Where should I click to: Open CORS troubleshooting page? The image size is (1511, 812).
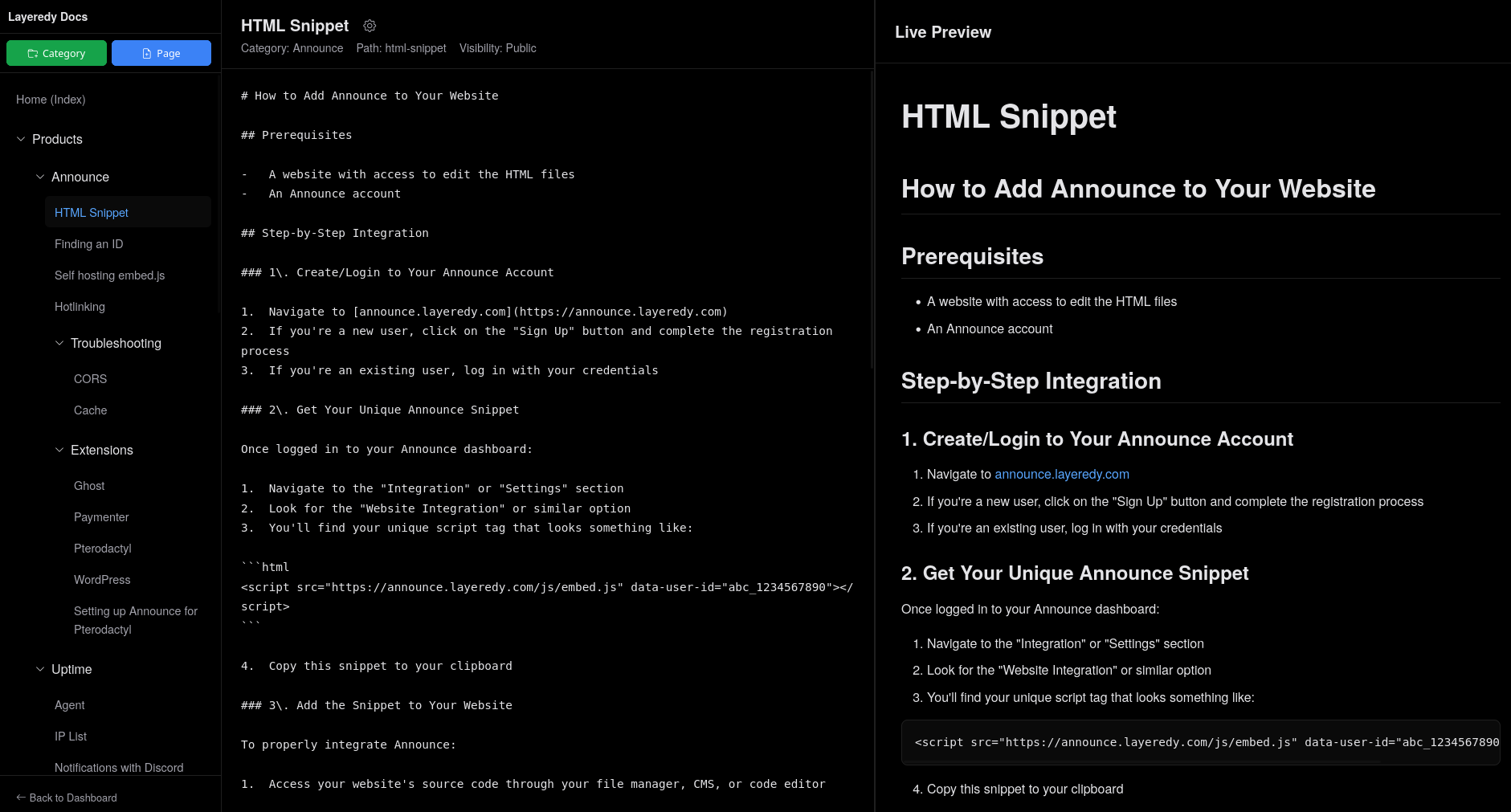90,379
